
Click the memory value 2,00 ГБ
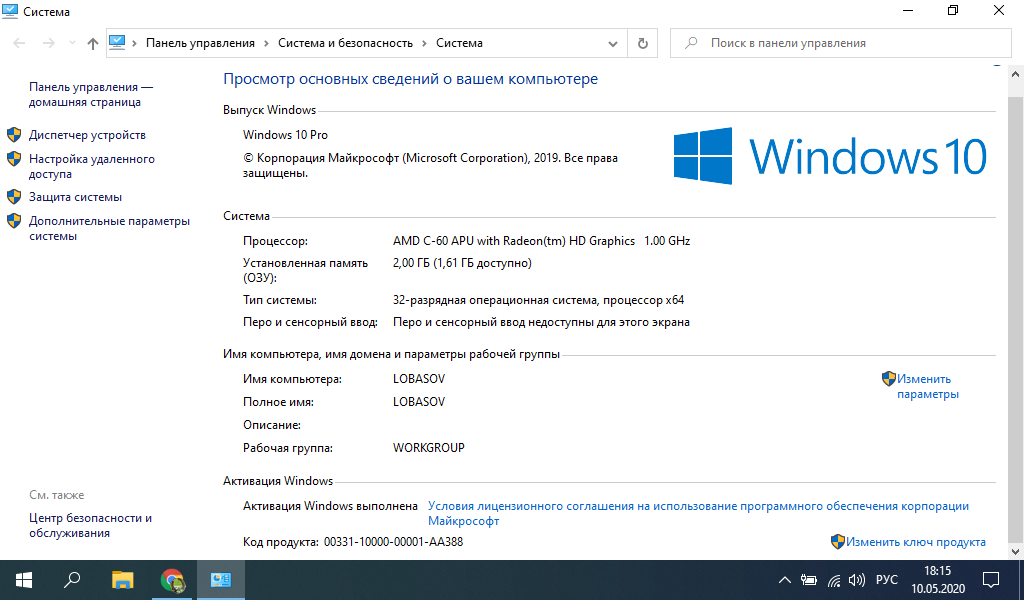(x=462, y=263)
